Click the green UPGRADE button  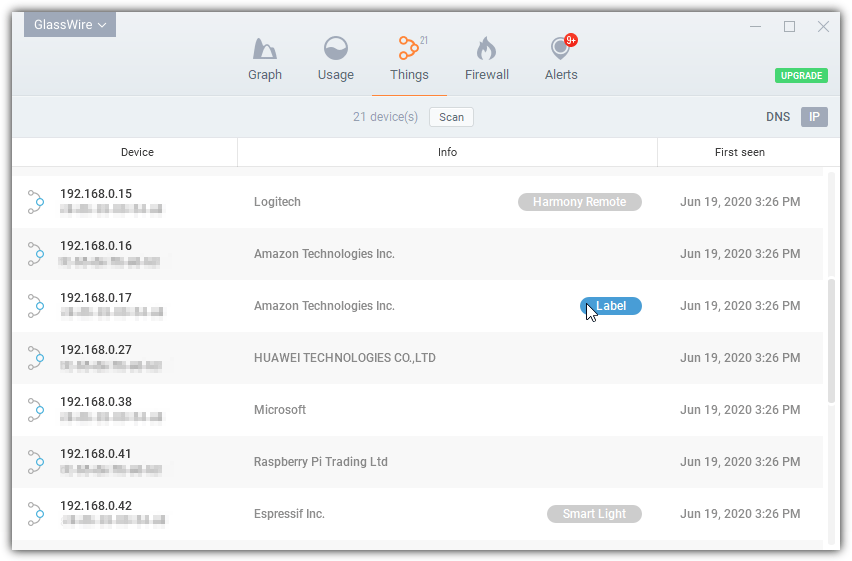click(x=801, y=76)
